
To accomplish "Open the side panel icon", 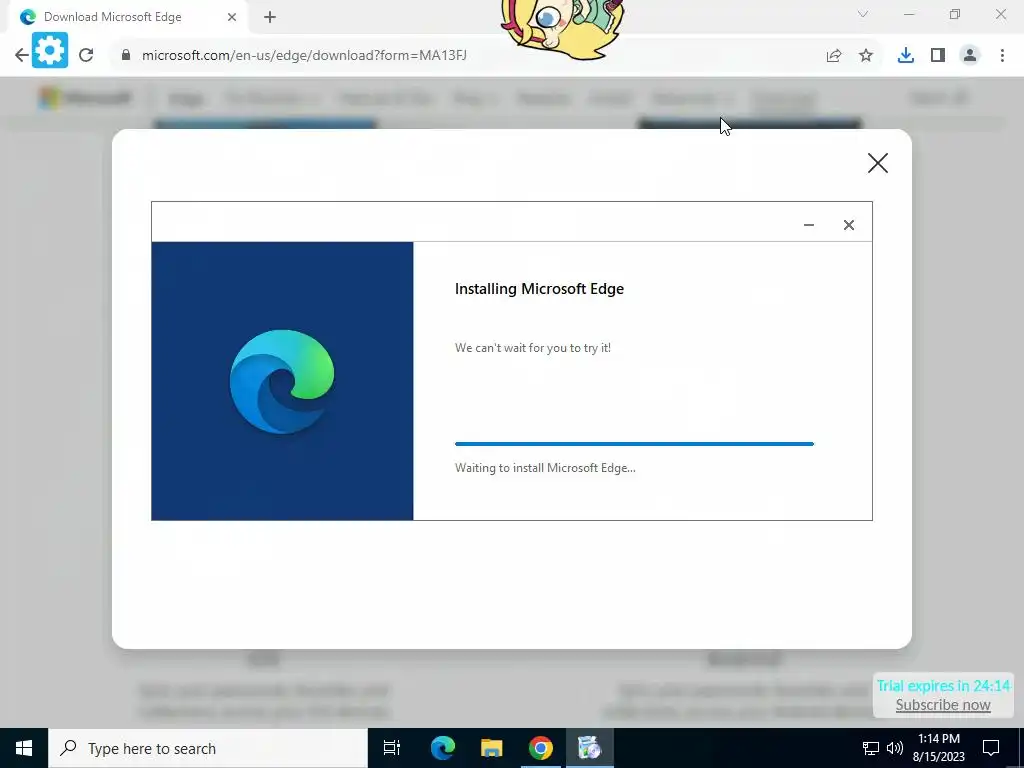I will [938, 56].
